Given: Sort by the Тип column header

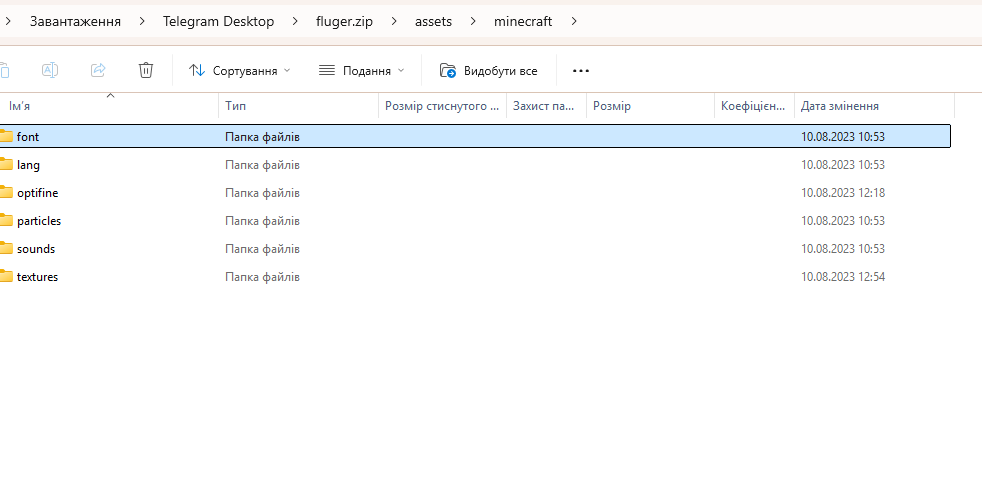Looking at the screenshot, I should point(299,106).
